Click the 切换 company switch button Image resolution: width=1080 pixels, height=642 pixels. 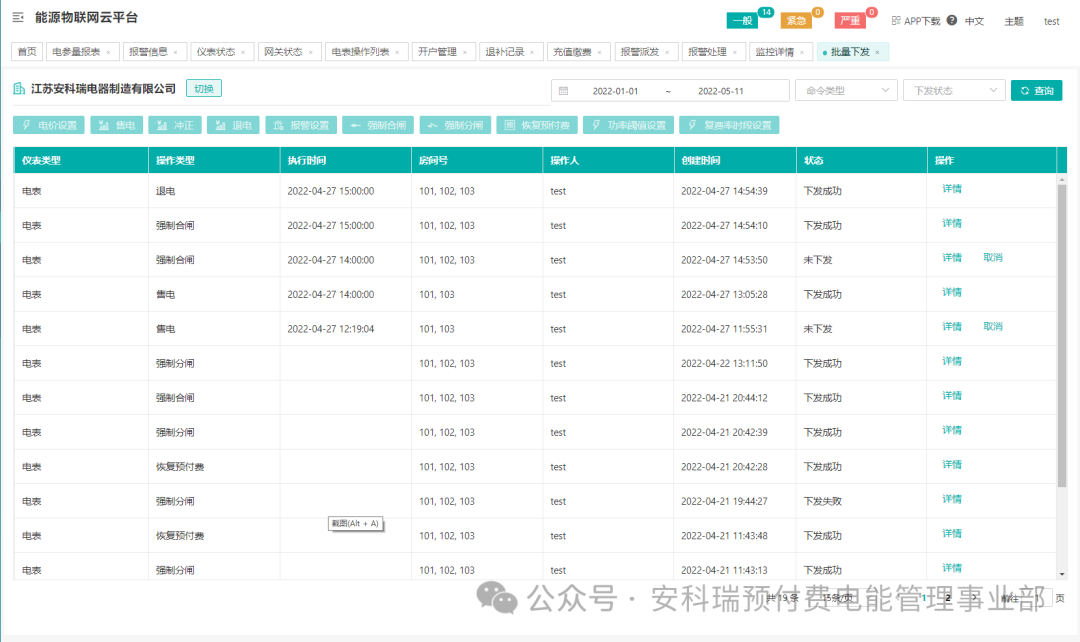[x=204, y=89]
